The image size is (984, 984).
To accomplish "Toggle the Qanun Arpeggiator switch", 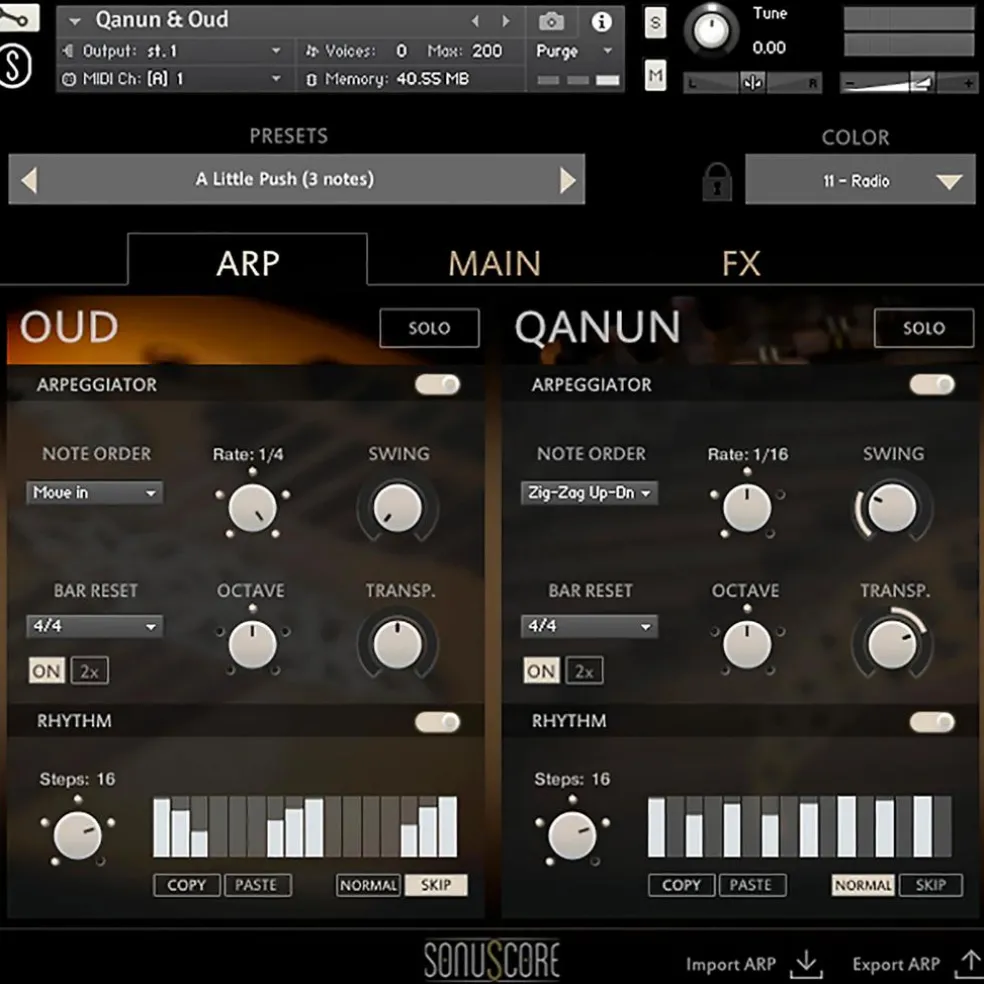I will (932, 385).
